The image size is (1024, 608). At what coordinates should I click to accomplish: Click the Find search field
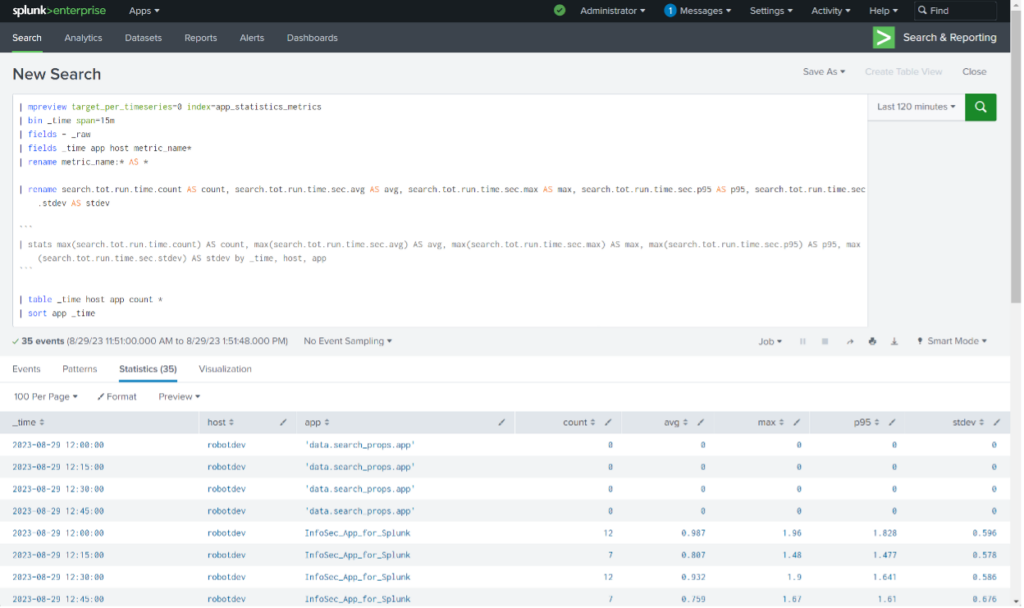point(955,10)
